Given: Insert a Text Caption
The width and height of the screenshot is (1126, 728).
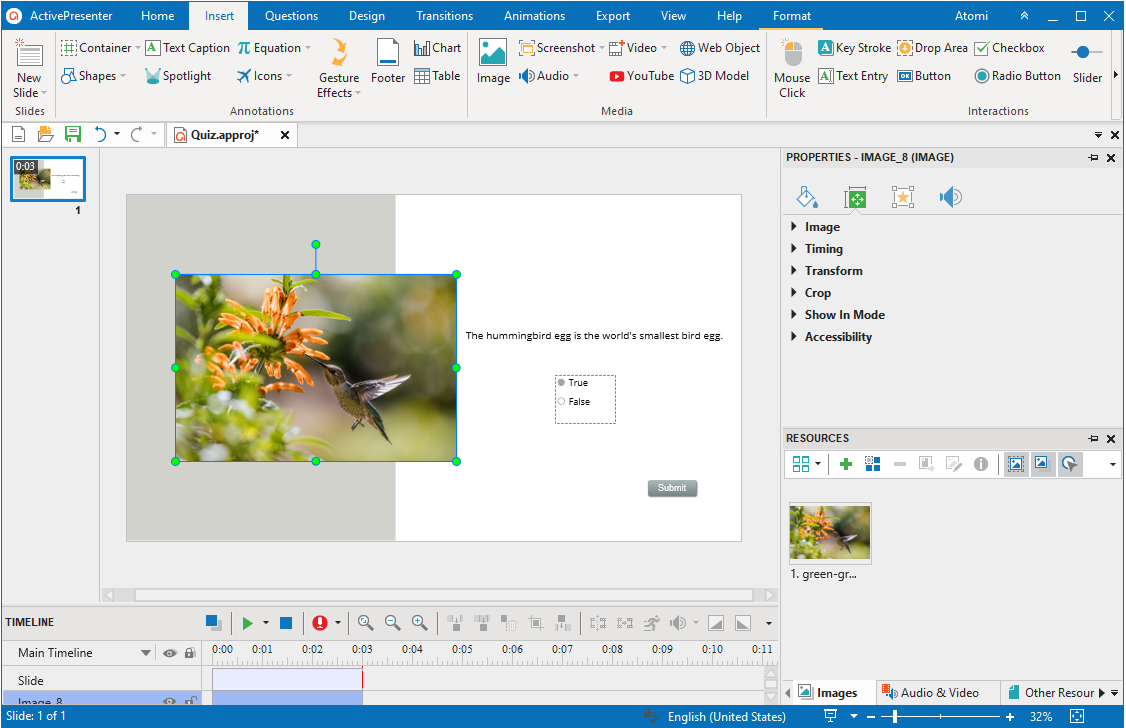Looking at the screenshot, I should point(187,48).
